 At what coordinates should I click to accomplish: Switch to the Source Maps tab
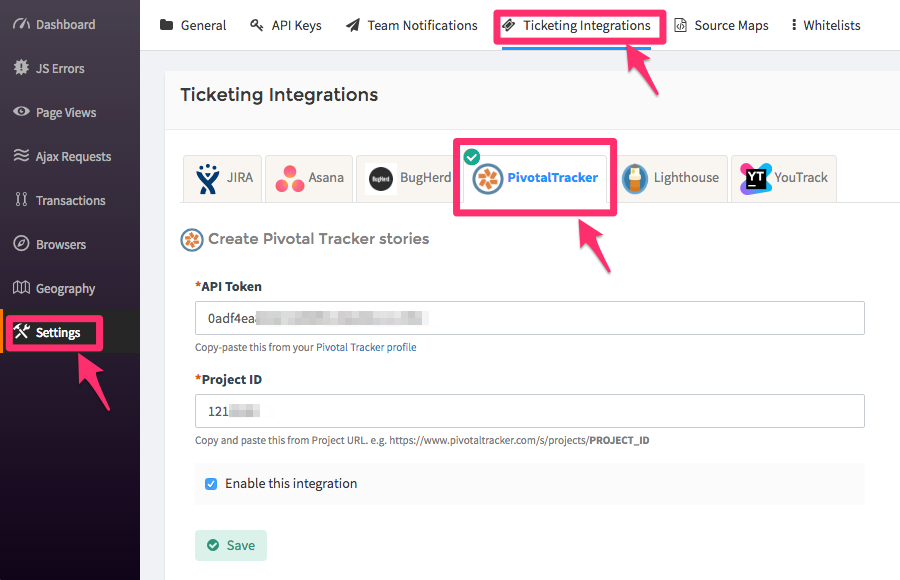[x=721, y=25]
